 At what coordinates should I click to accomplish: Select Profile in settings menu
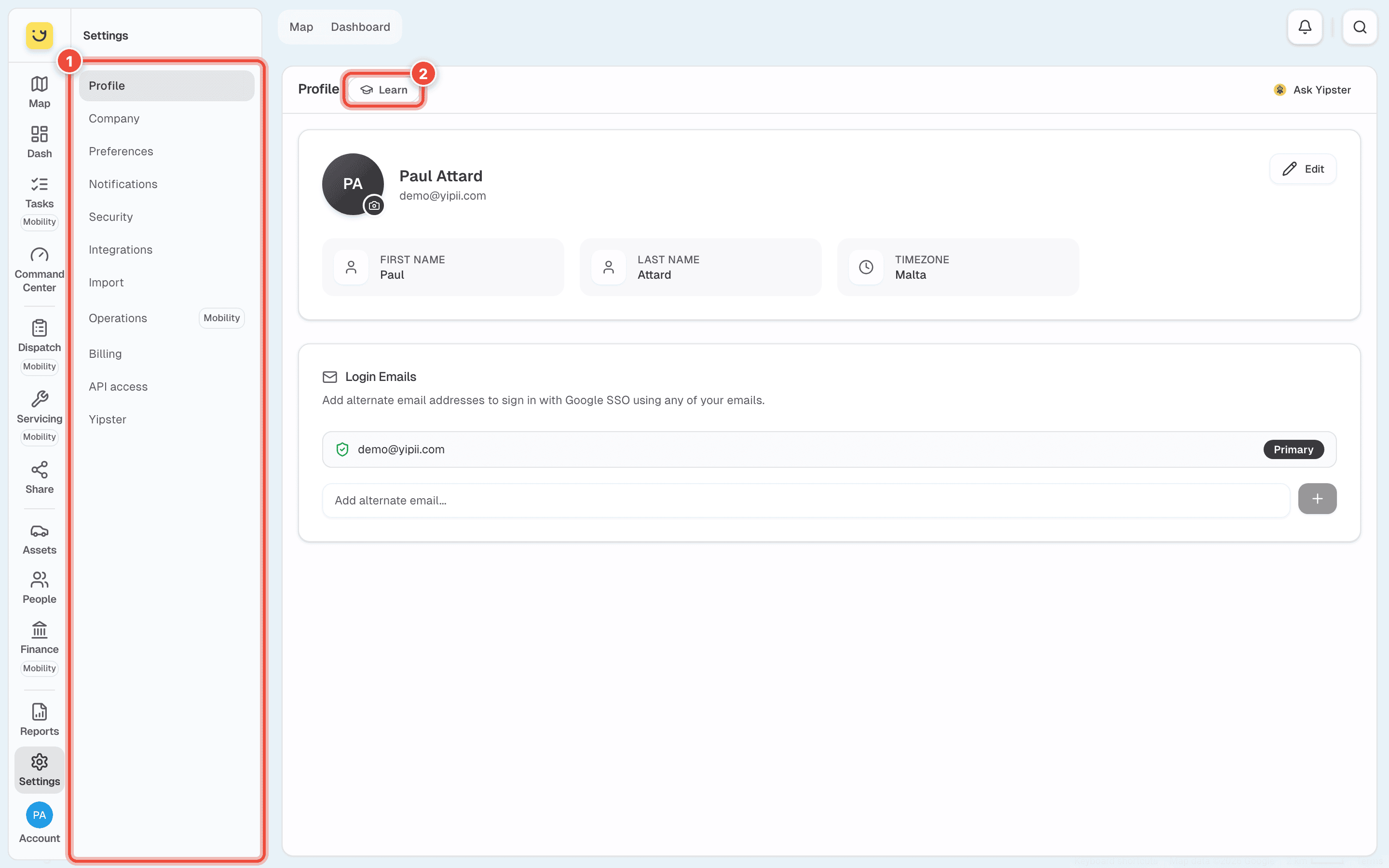166,85
